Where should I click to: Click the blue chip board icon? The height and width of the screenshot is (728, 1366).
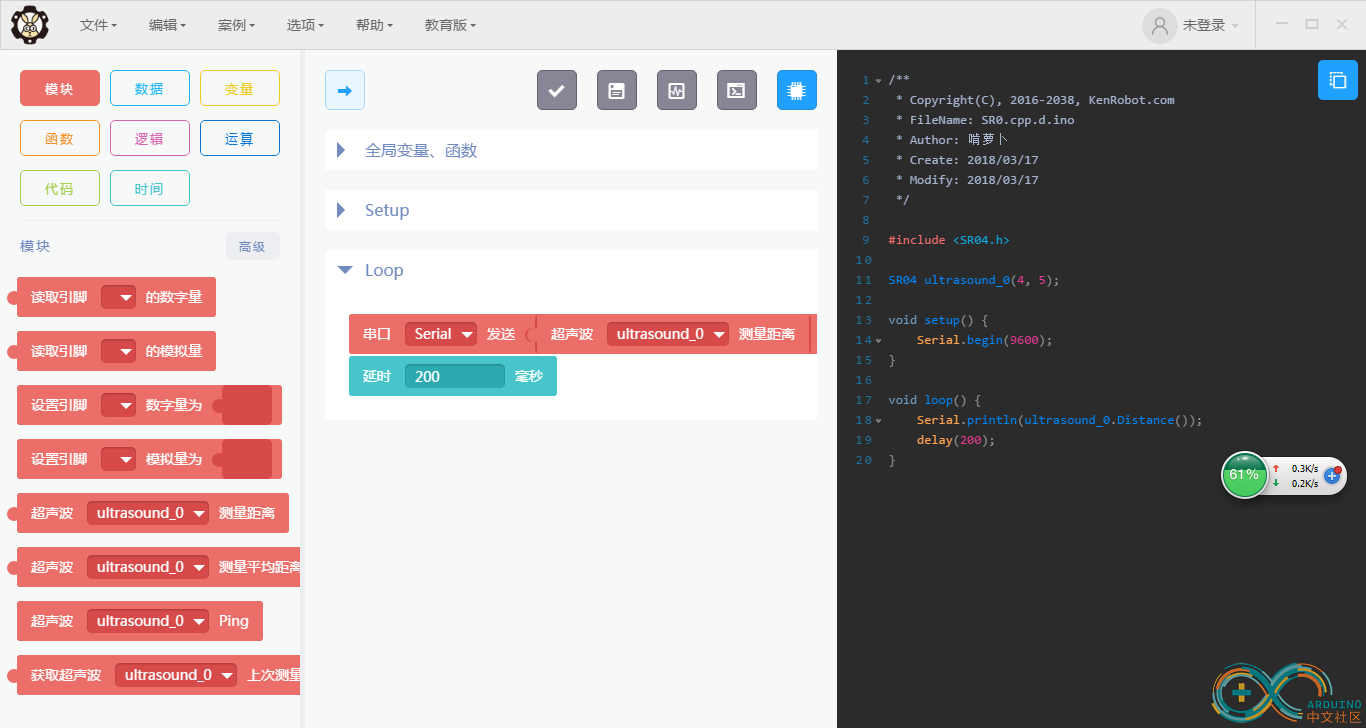coord(797,90)
